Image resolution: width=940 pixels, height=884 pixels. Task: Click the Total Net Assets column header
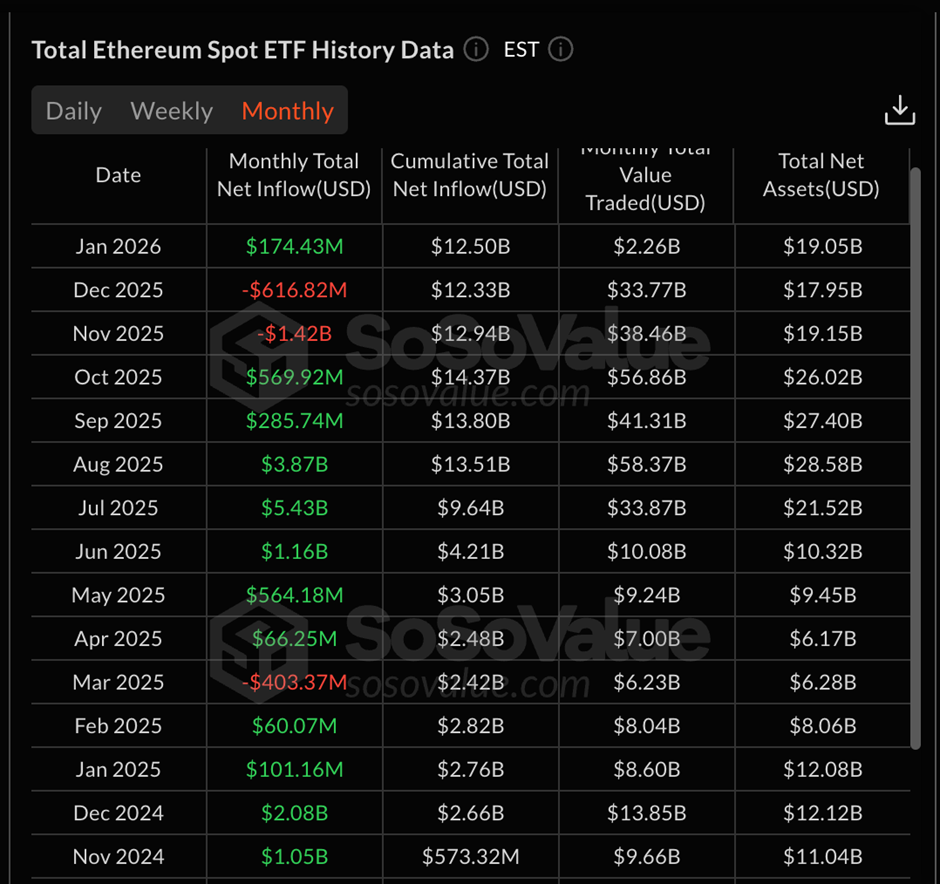coord(821,175)
